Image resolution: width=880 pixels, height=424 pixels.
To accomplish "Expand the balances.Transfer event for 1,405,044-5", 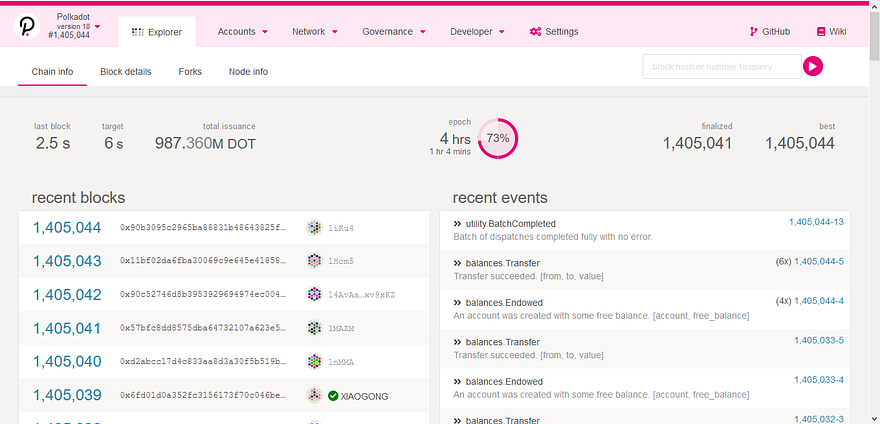I will (457, 263).
